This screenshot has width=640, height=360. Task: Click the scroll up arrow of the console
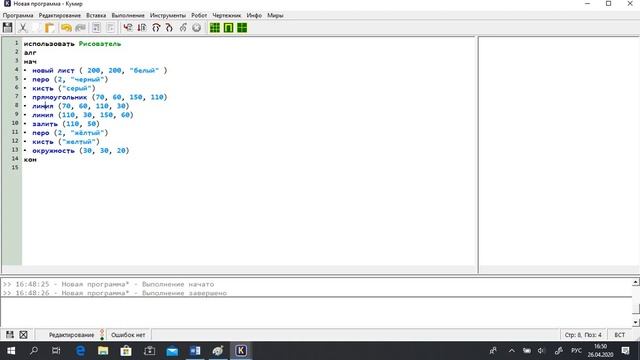(636, 282)
